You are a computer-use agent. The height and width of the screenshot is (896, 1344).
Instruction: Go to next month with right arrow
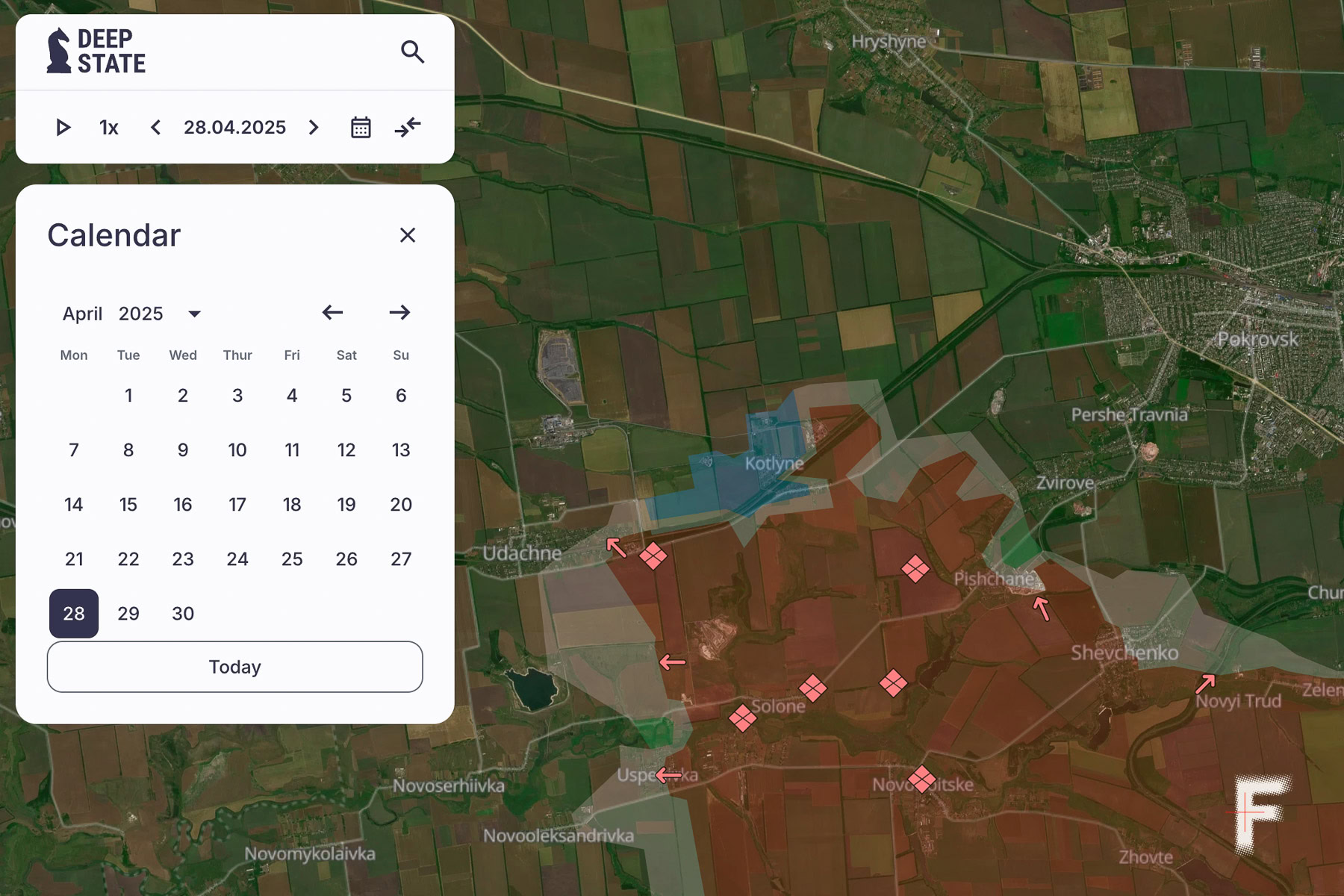coord(399,312)
